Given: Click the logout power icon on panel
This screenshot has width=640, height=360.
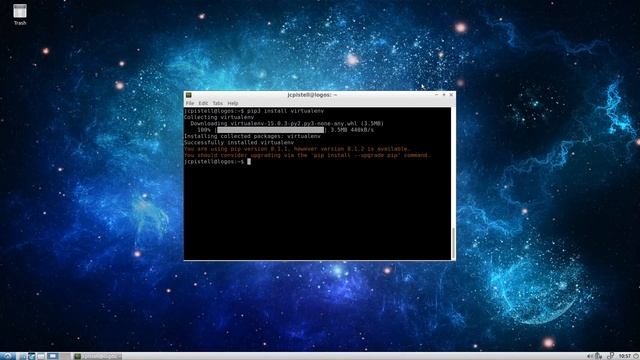Looking at the screenshot, I should coord(636,356).
